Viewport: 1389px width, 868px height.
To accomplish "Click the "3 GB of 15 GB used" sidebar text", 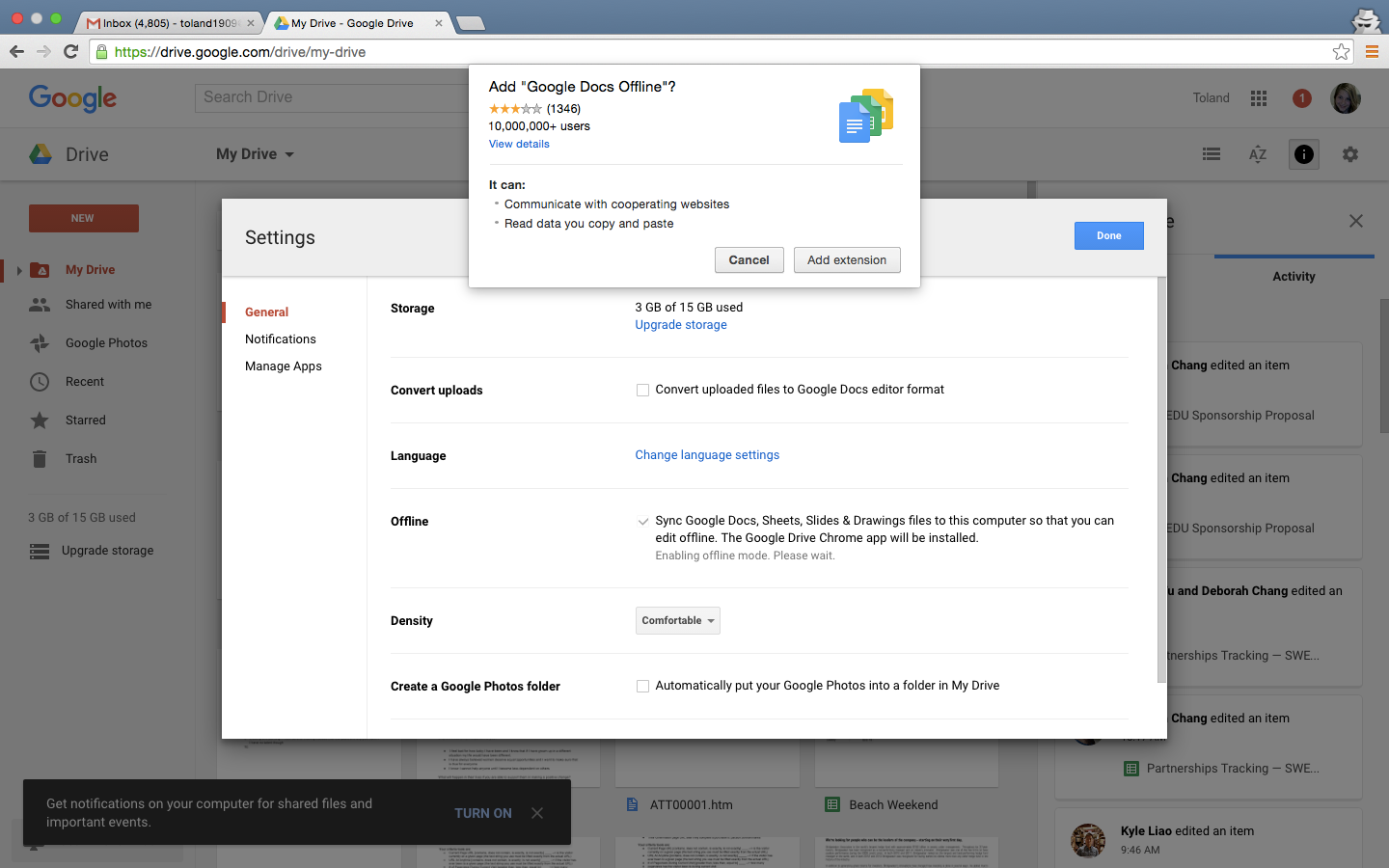I will pos(82,518).
